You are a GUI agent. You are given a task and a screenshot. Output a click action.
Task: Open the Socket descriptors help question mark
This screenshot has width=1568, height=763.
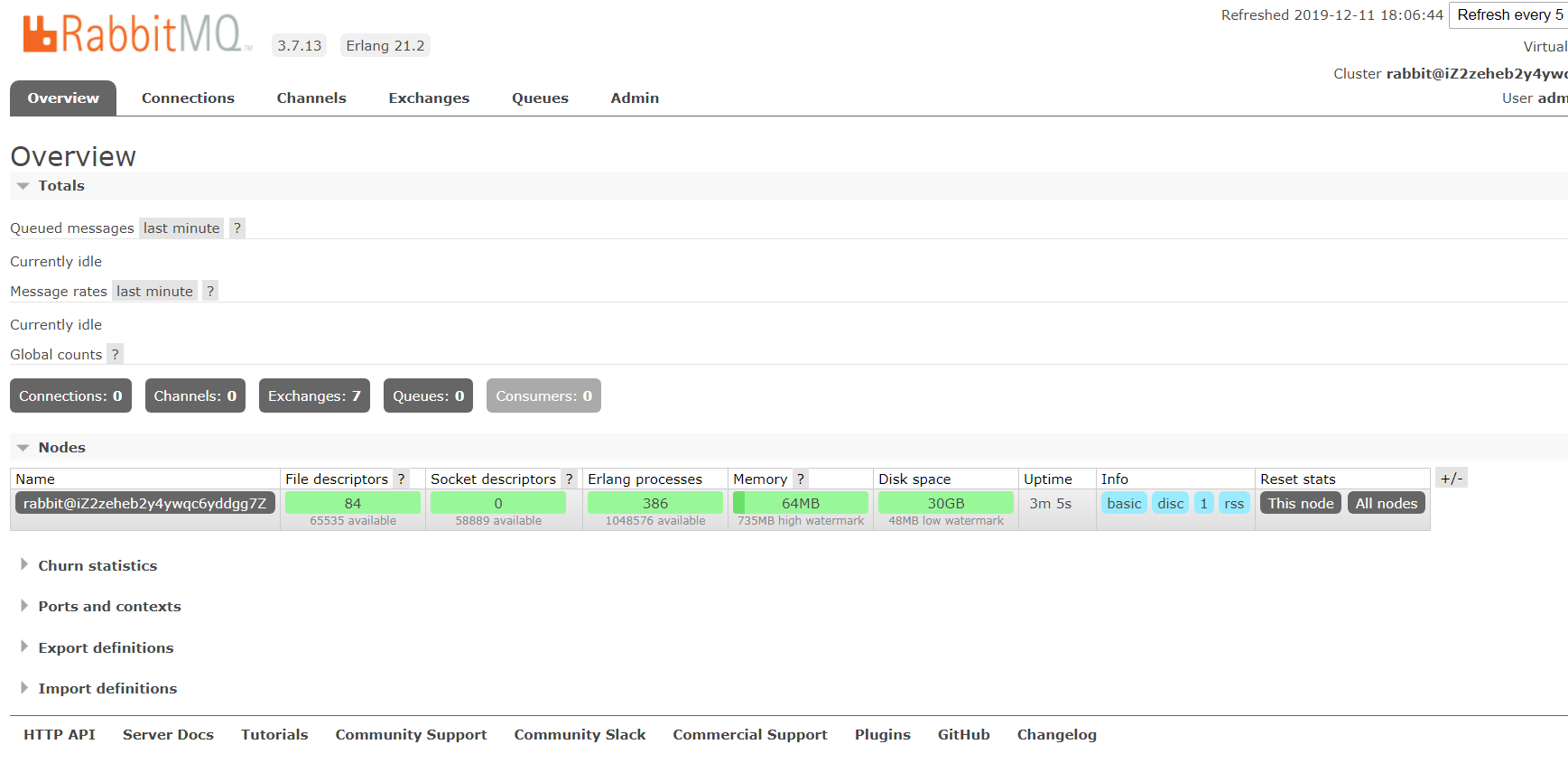570,479
